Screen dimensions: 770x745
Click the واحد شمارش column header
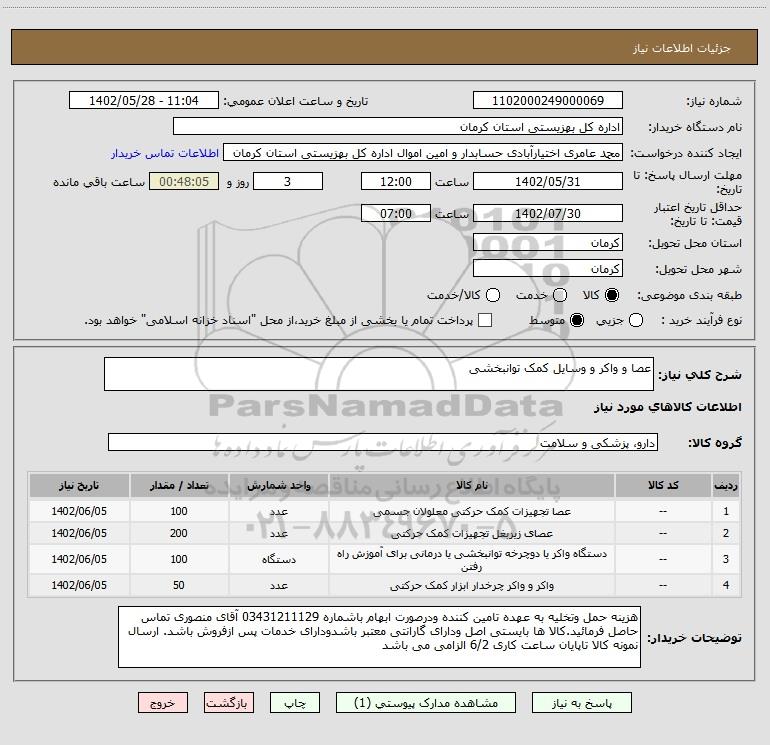(x=278, y=486)
